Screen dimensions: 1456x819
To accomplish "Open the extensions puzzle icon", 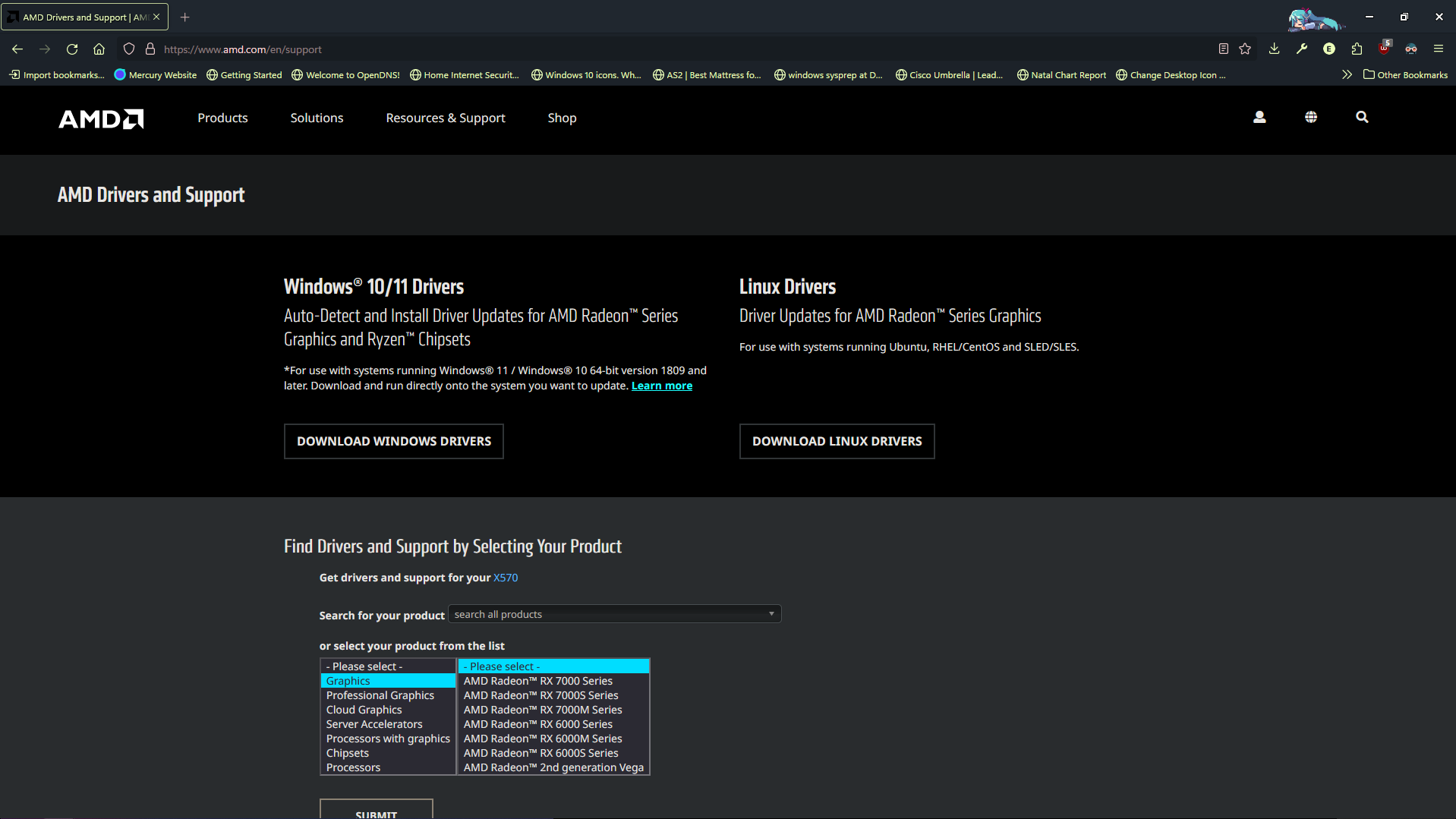I will [1357, 49].
